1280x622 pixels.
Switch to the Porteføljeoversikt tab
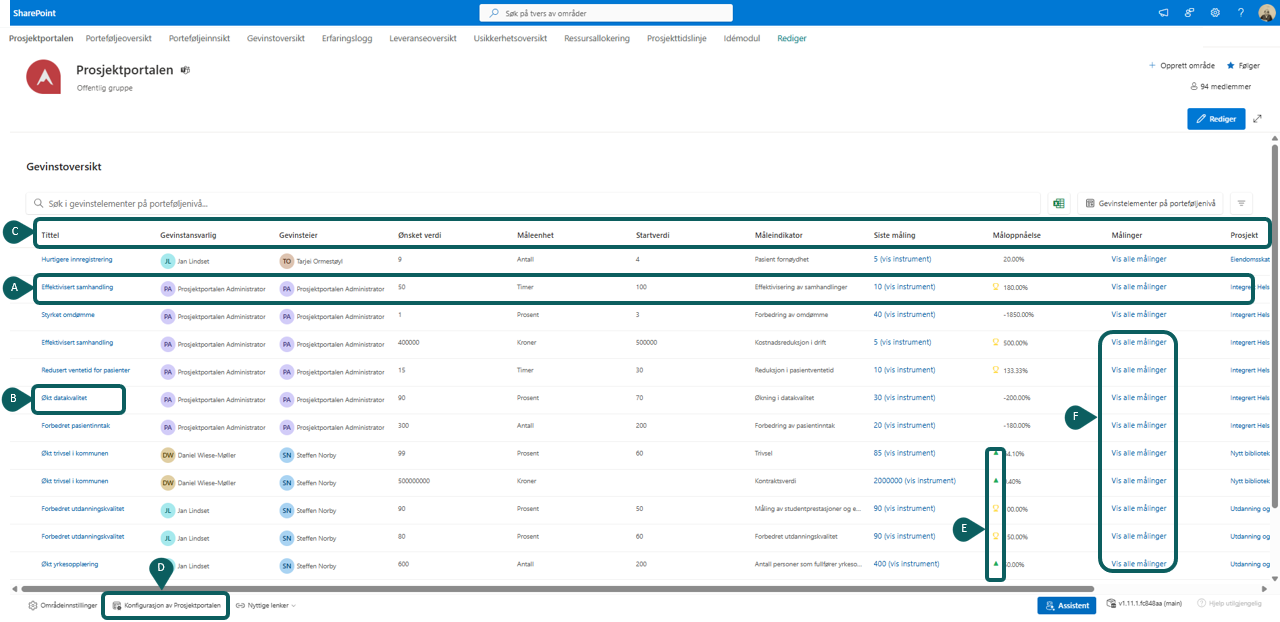pos(118,38)
